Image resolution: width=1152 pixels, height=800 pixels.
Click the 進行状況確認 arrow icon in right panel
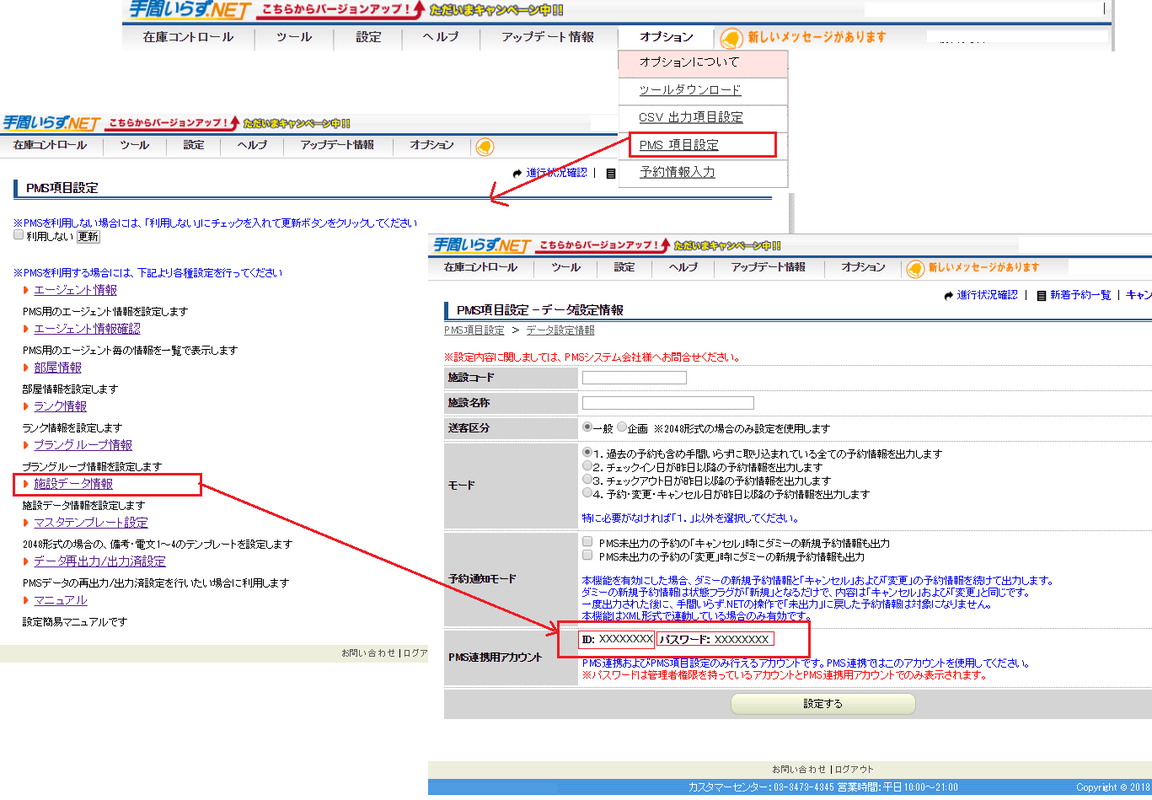click(x=949, y=296)
